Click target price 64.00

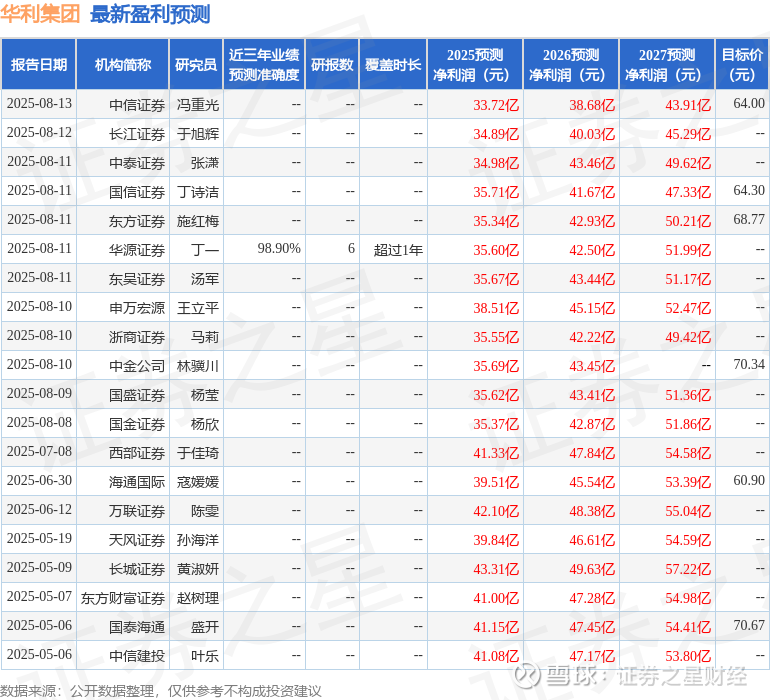coord(749,103)
